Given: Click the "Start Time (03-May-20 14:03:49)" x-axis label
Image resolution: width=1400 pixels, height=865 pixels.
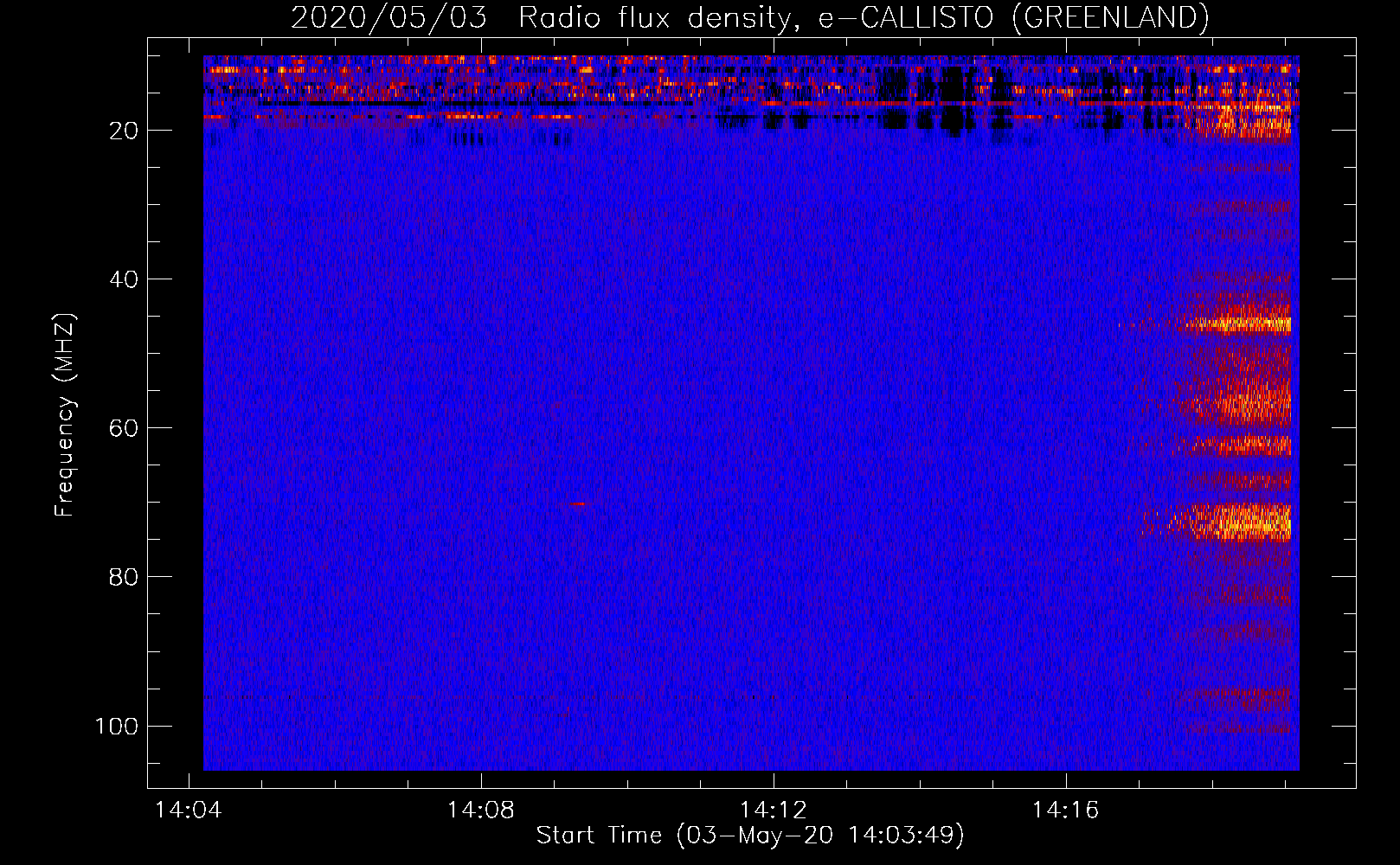Looking at the screenshot, I should click(749, 835).
